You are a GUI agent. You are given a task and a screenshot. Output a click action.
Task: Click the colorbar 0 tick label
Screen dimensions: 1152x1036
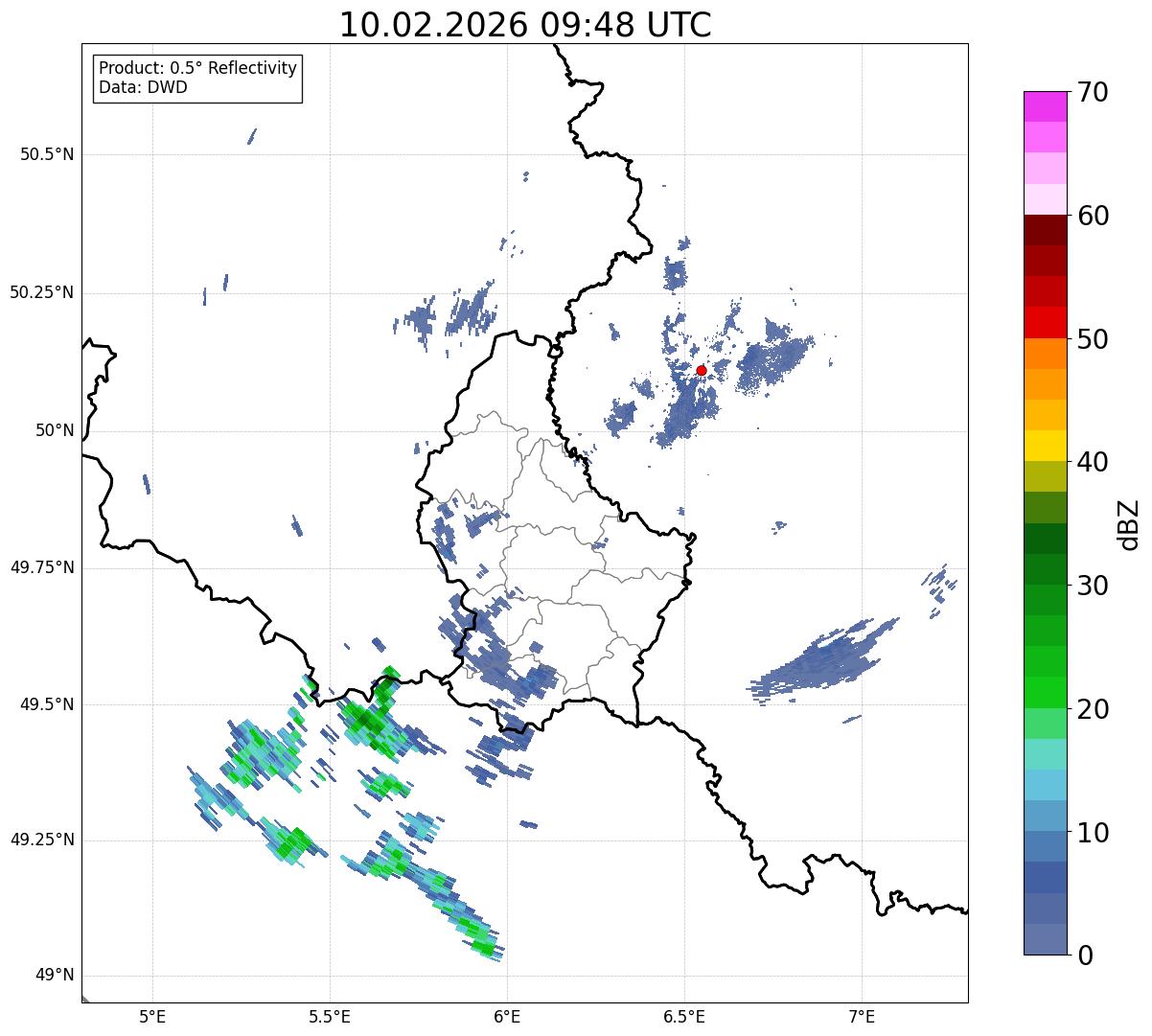pos(1085,955)
